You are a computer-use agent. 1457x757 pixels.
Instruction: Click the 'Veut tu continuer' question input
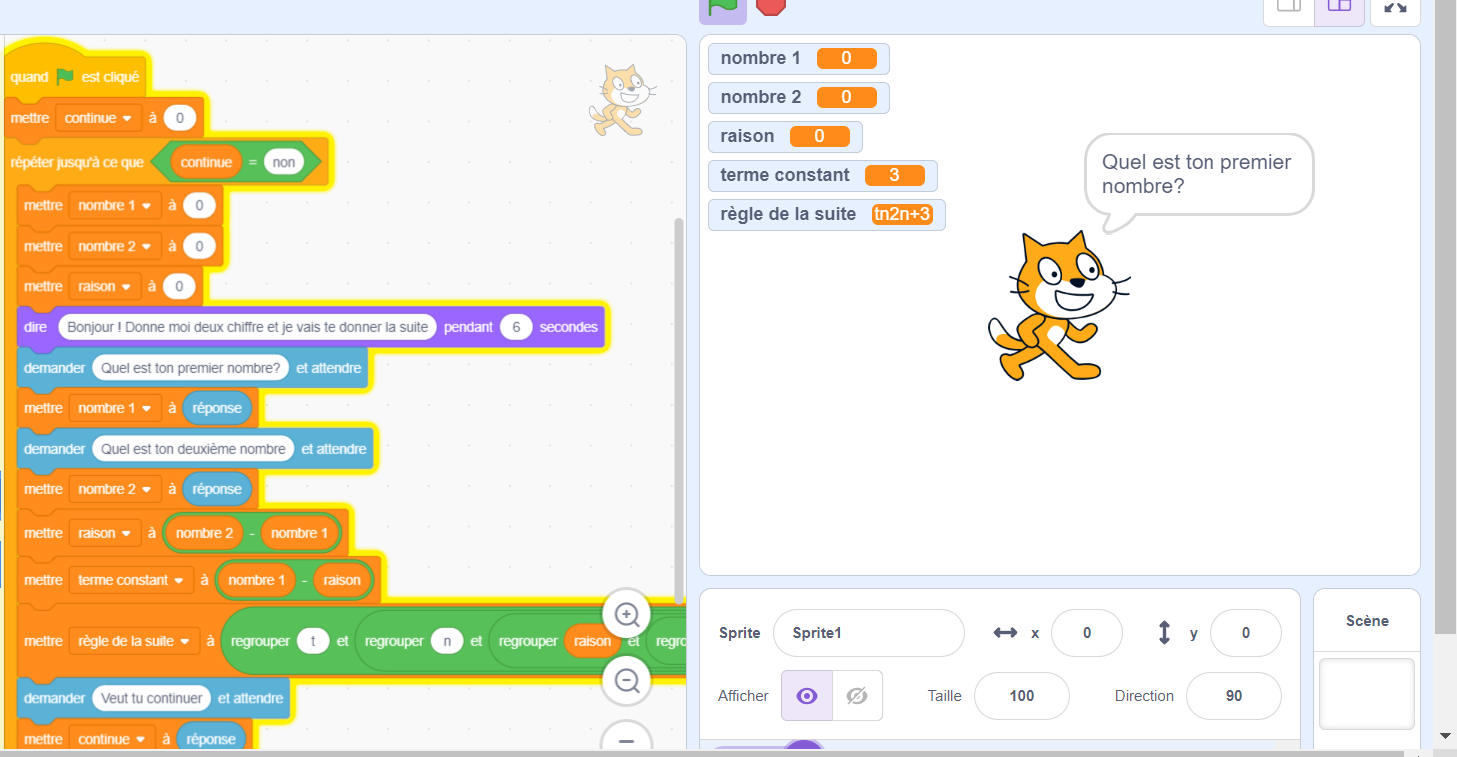pos(152,698)
